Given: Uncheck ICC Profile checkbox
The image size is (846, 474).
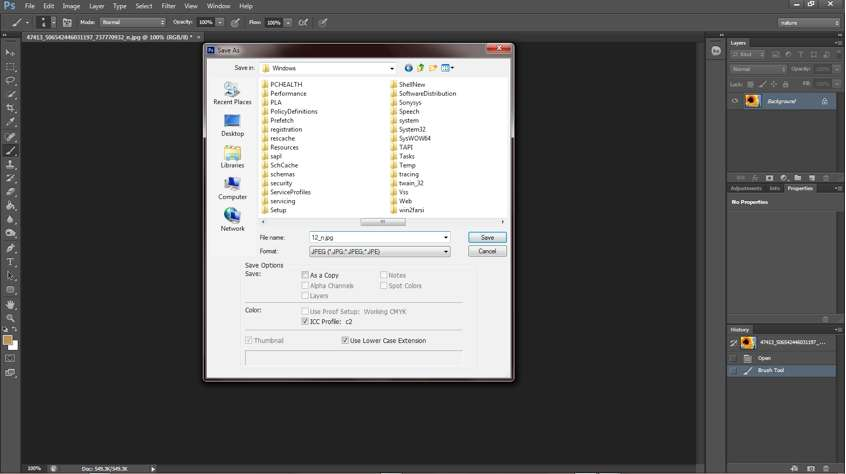Looking at the screenshot, I should point(305,321).
